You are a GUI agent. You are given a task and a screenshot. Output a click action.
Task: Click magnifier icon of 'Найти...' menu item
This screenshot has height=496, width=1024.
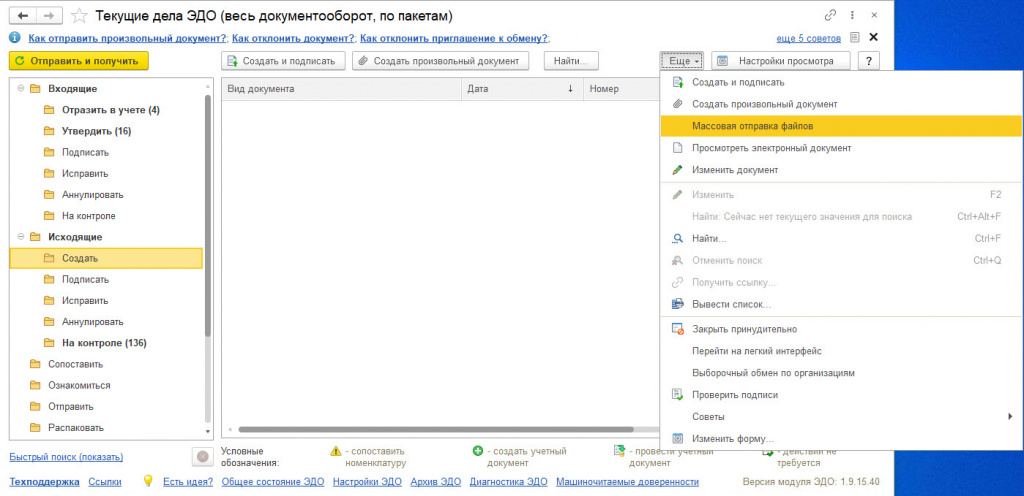[x=678, y=239]
